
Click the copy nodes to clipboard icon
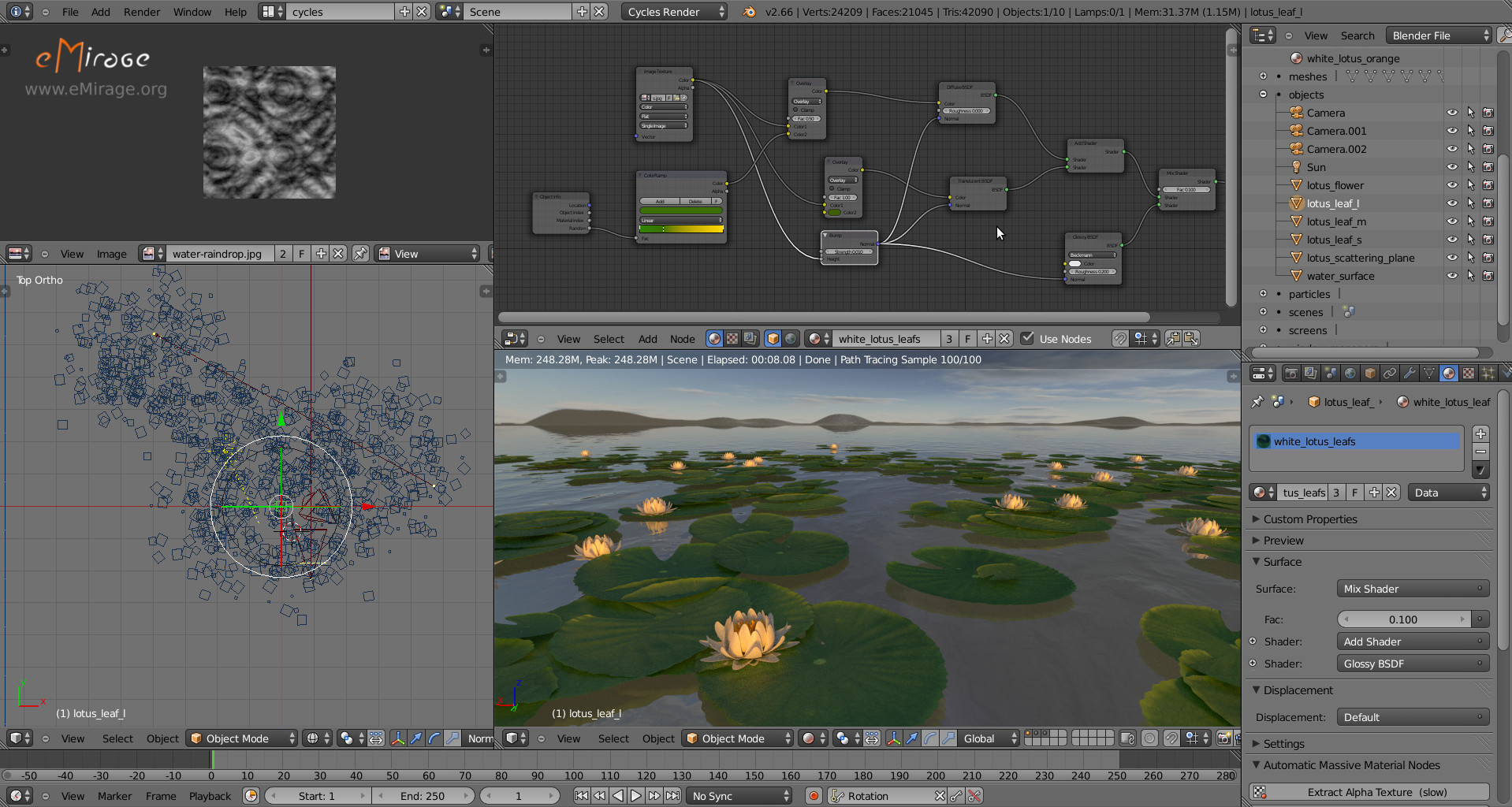pos(1173,339)
